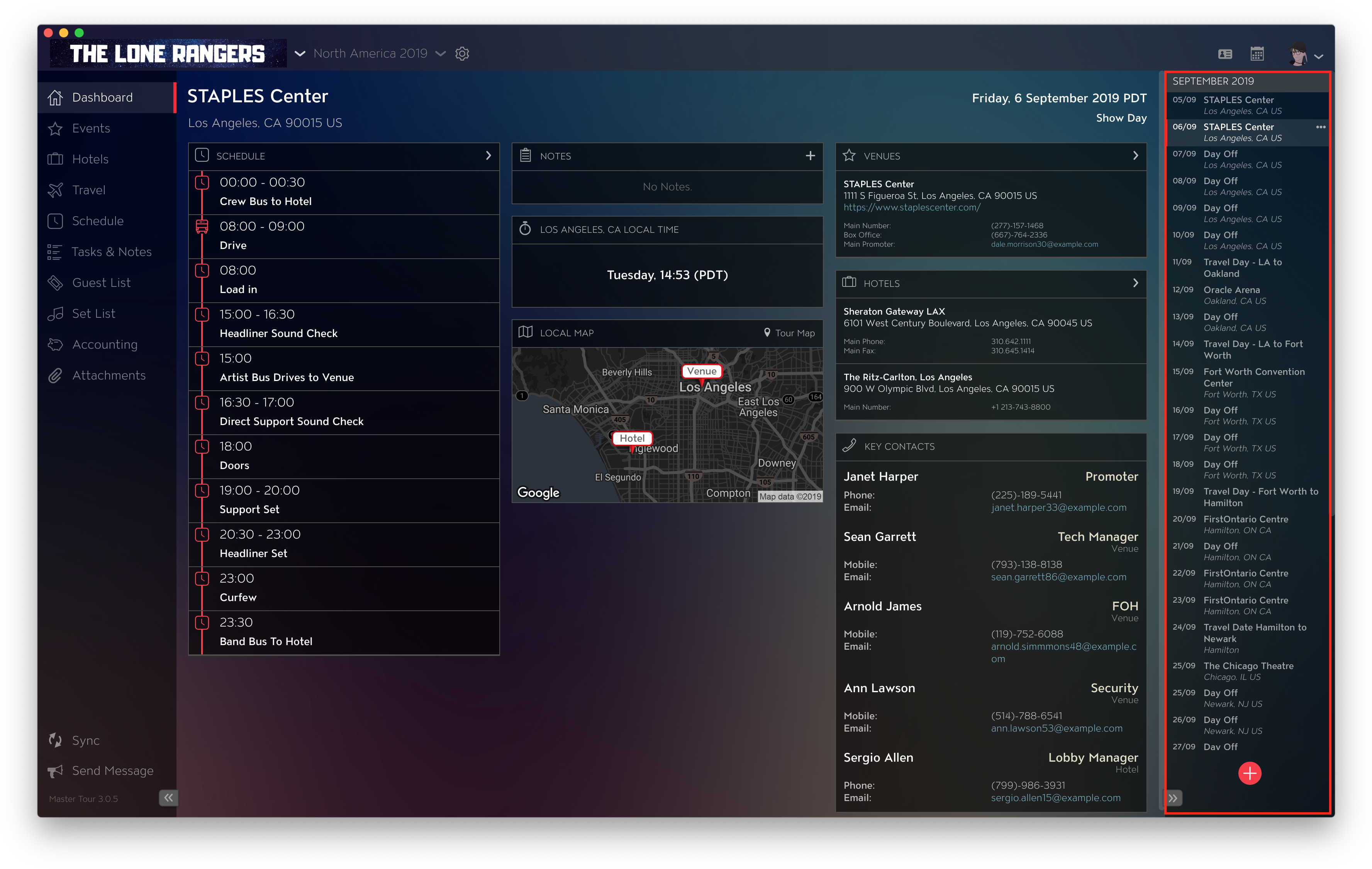Add a new date with red plus button
Image resolution: width=1372 pixels, height=869 pixels.
pyautogui.click(x=1250, y=773)
